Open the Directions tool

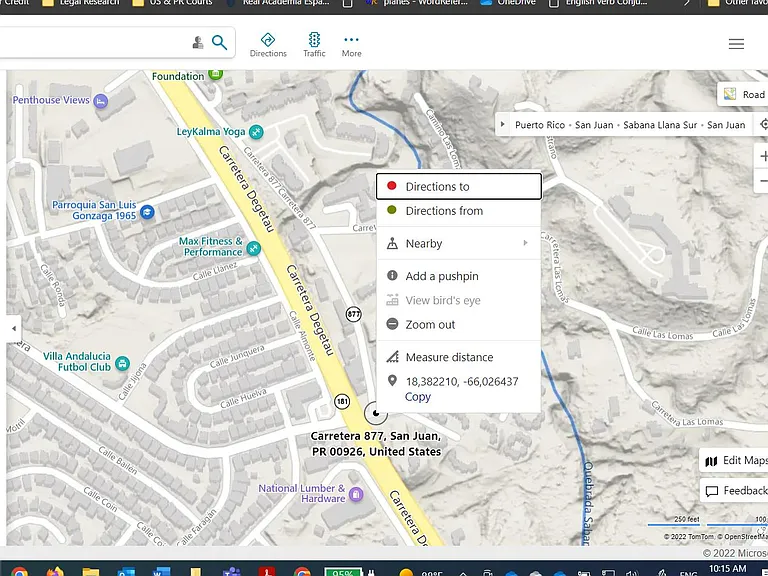tap(268, 45)
